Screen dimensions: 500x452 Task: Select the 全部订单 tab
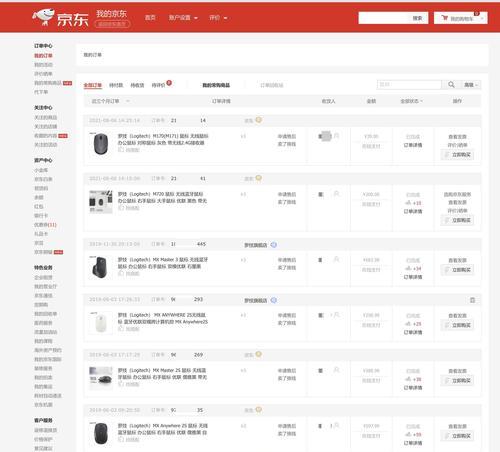click(x=93, y=85)
